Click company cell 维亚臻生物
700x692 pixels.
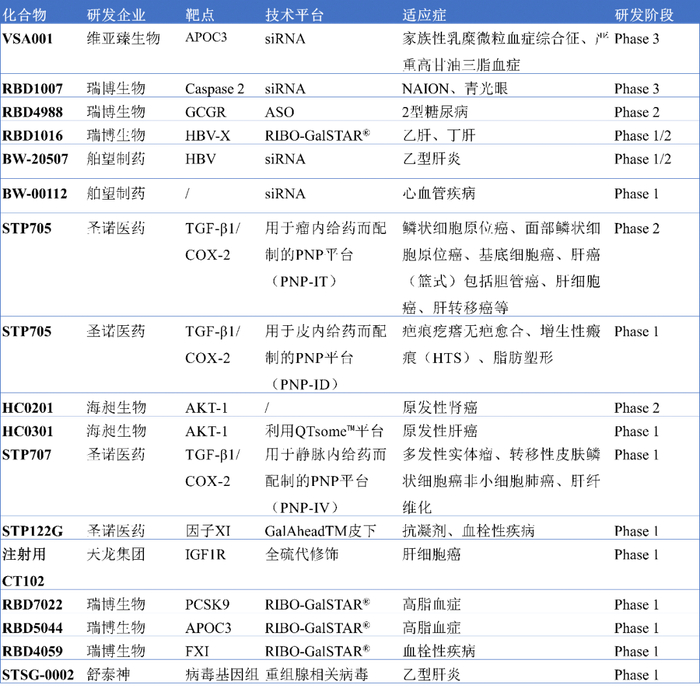123,38
